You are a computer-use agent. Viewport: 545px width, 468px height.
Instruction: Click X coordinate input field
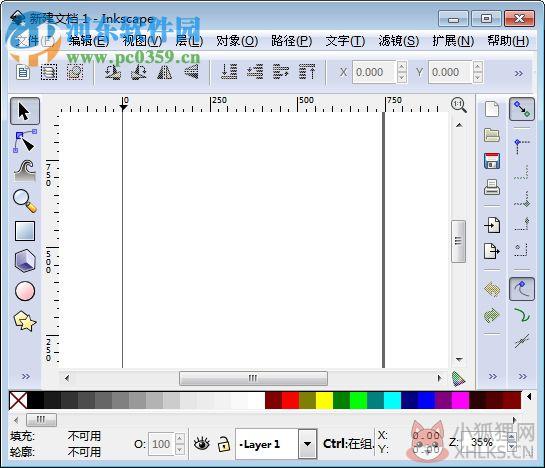coord(374,72)
